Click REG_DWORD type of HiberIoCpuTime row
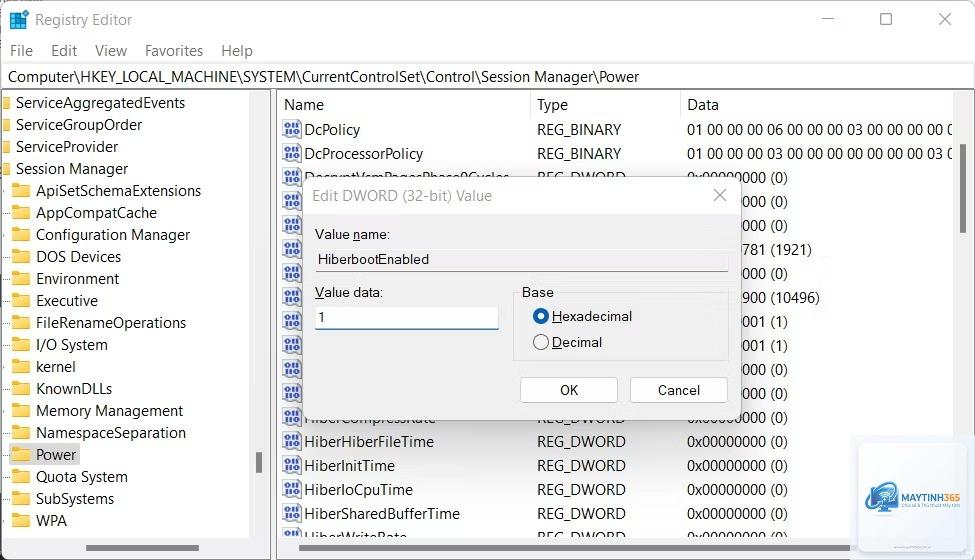Viewport: 975px width, 560px height. point(581,489)
